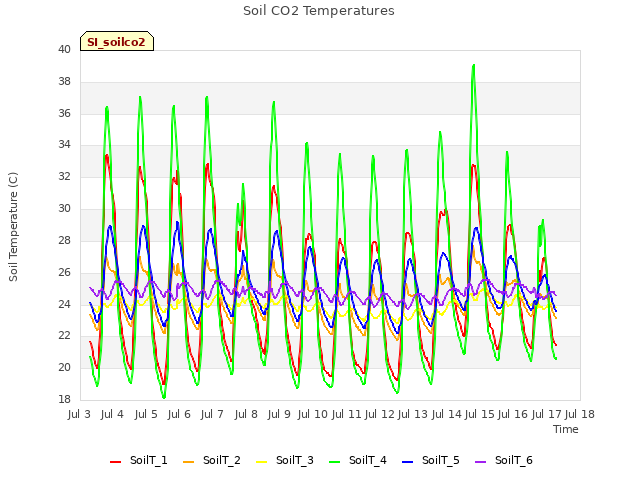Select the SoilT_3 legend label
Image resolution: width=640 pixels, height=480 pixels.
click(x=295, y=460)
